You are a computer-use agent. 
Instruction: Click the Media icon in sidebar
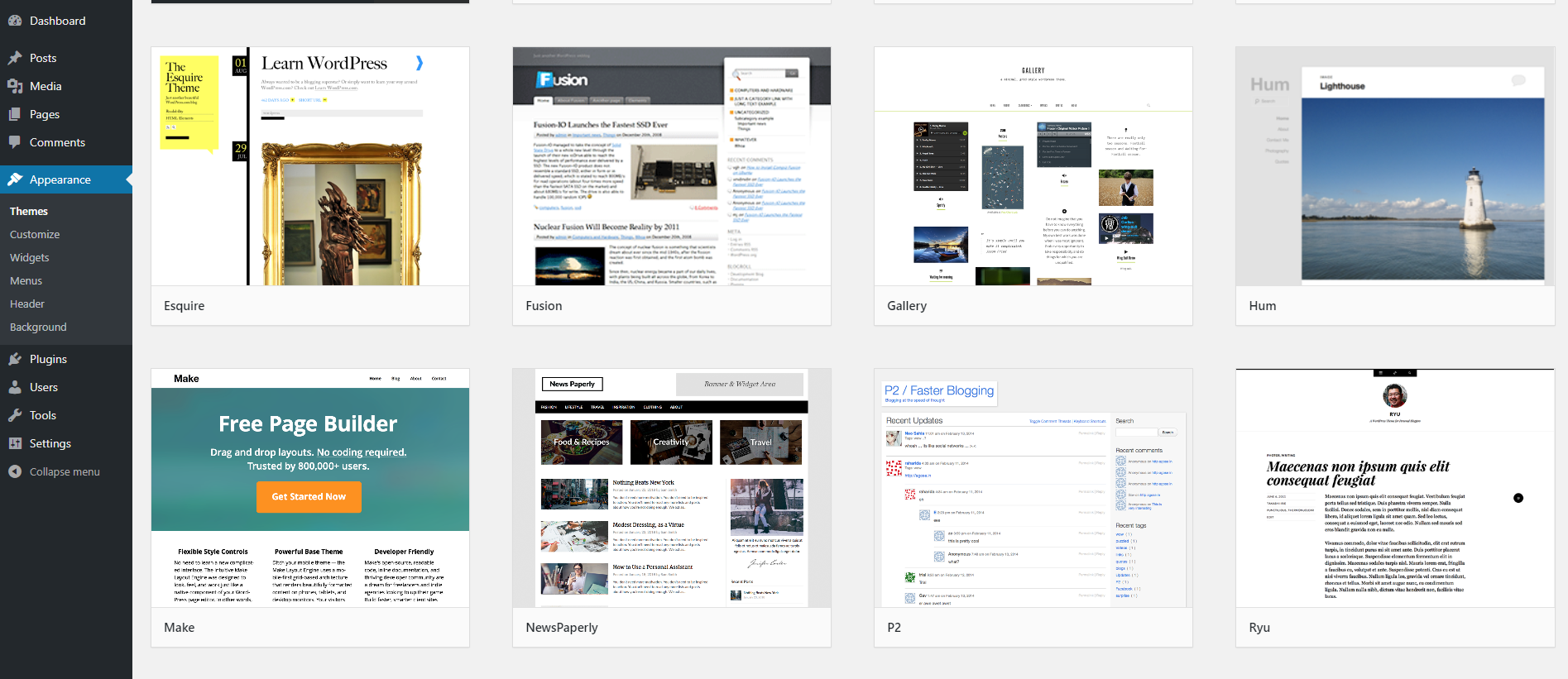(15, 86)
